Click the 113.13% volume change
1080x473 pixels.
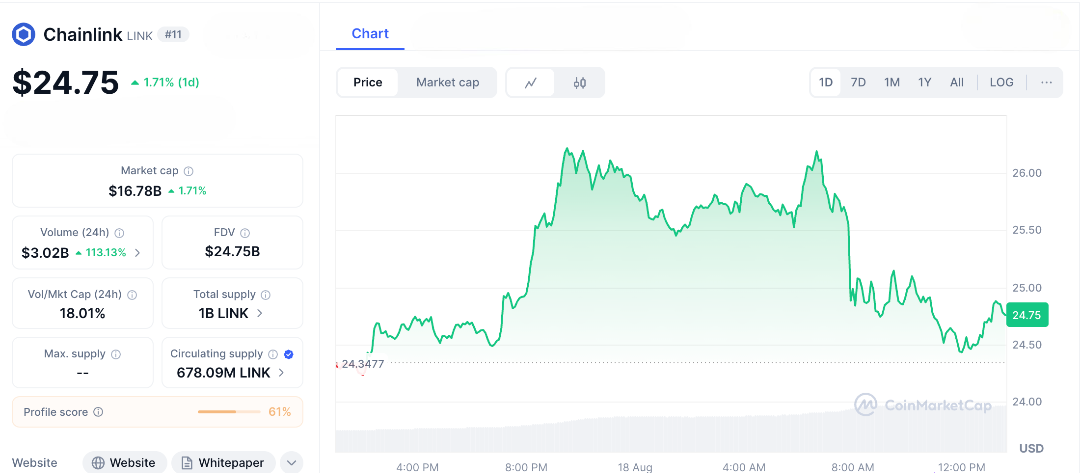click(x=101, y=253)
